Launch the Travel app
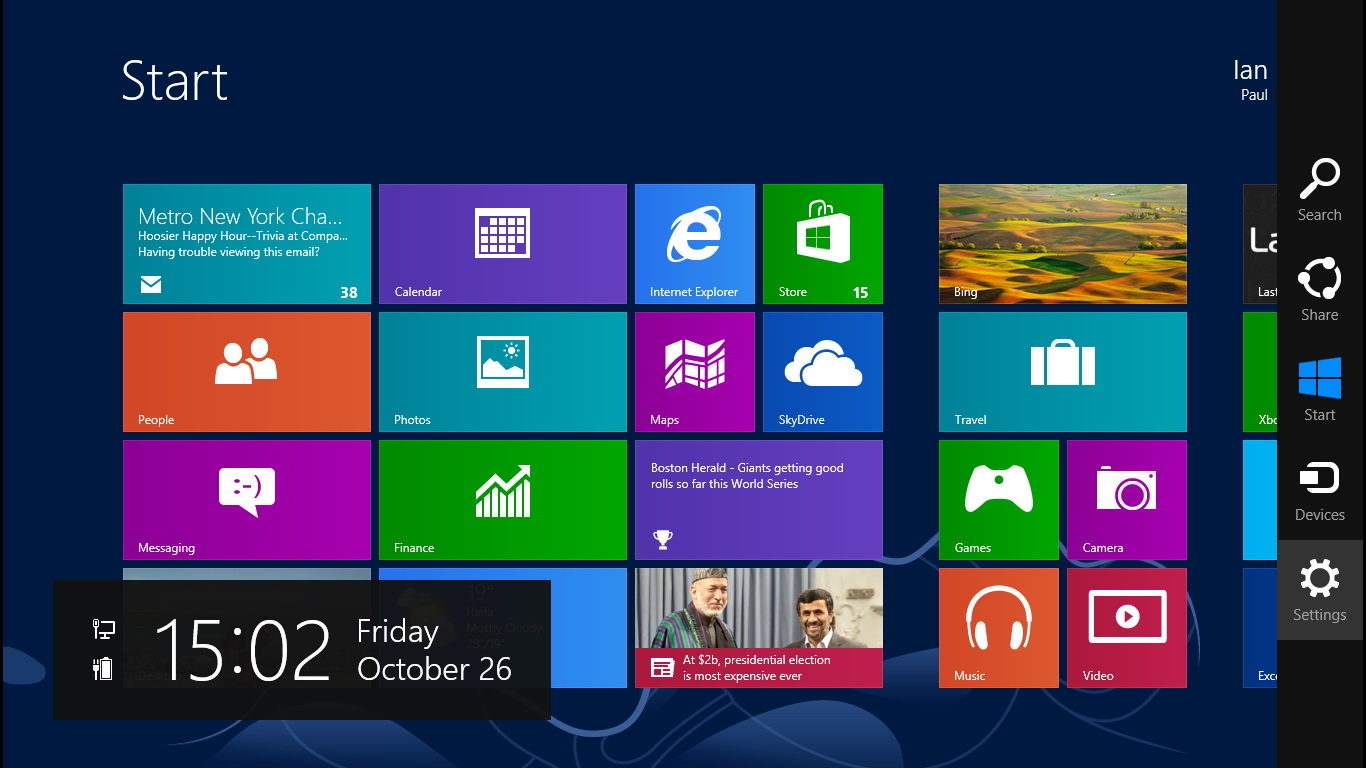 pyautogui.click(x=1062, y=371)
